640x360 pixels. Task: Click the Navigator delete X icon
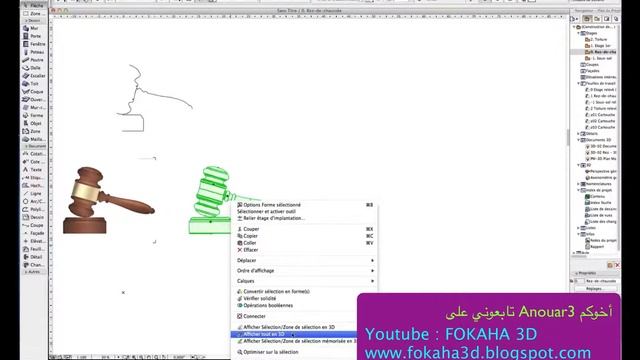pos(617,265)
